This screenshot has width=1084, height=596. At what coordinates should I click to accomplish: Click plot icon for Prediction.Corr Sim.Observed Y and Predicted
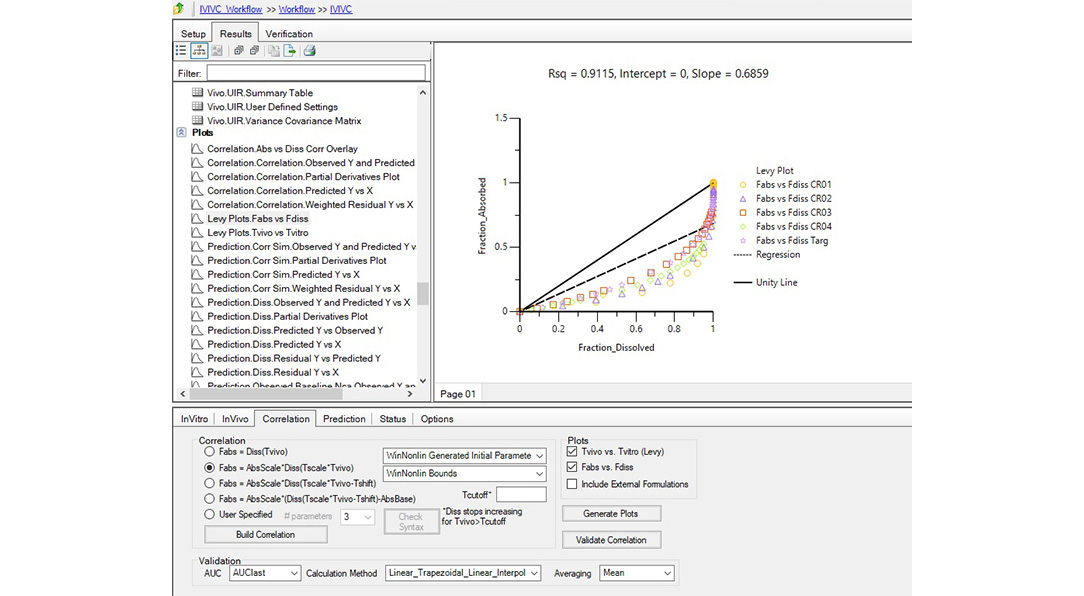(x=197, y=246)
